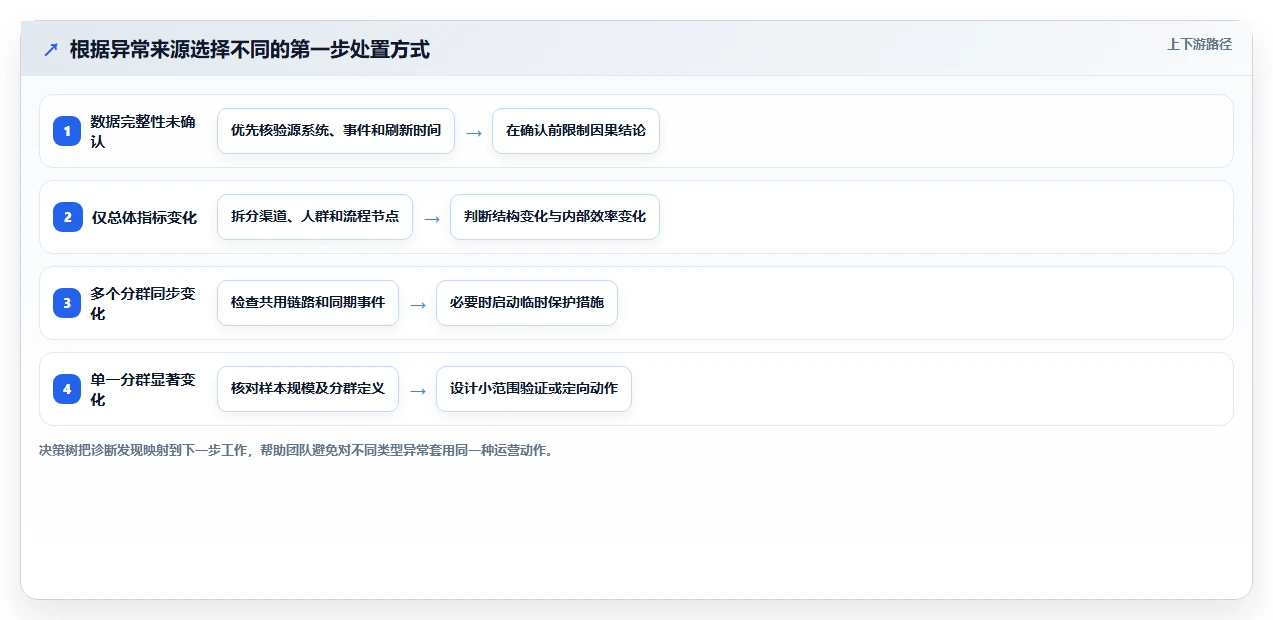Screen dimensions: 1273x620
Task: Click the 设计小范围验证或定向动作 box
Action: pyautogui.click(x=534, y=389)
